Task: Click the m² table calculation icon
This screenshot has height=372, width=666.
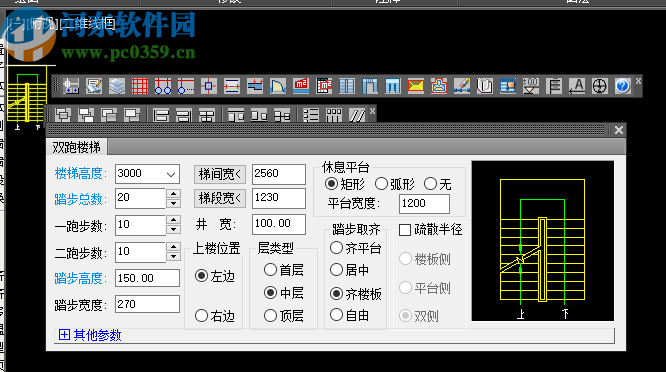Action: coord(324,86)
